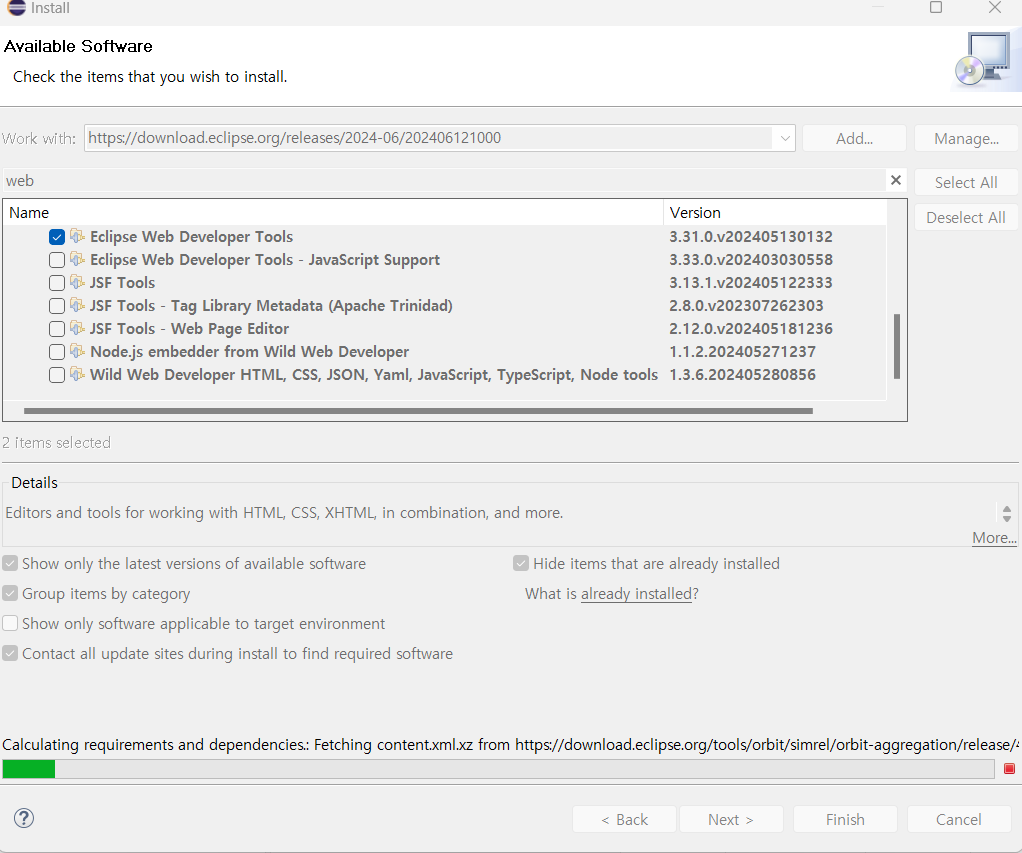The image size is (1022, 853).
Task: Click the Apache Trinidad Tag Library feature icon
Action: coord(78,305)
